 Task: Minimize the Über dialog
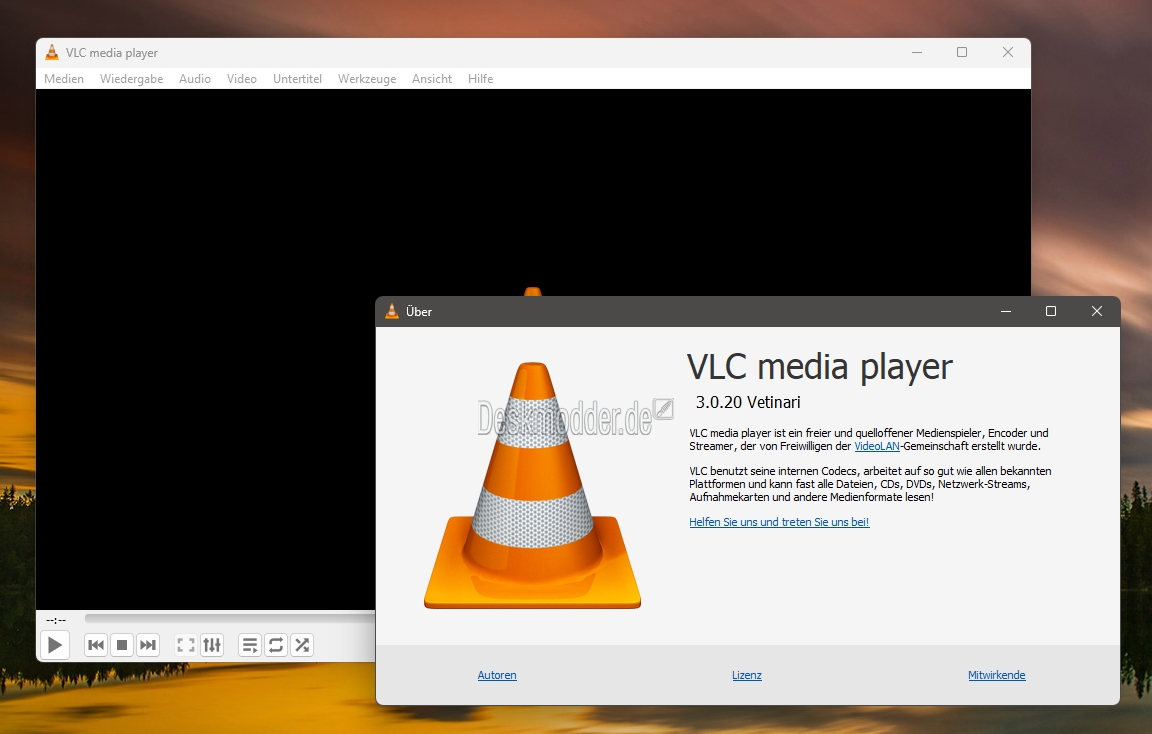pyautogui.click(x=1006, y=312)
